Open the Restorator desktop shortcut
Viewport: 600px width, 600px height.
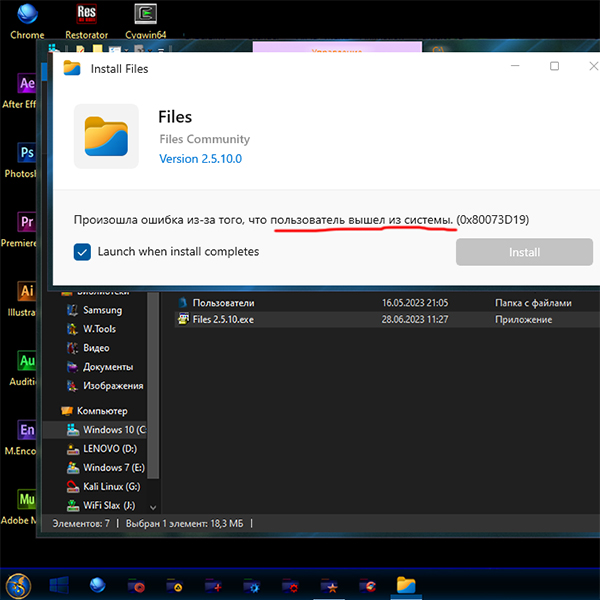tap(86, 21)
